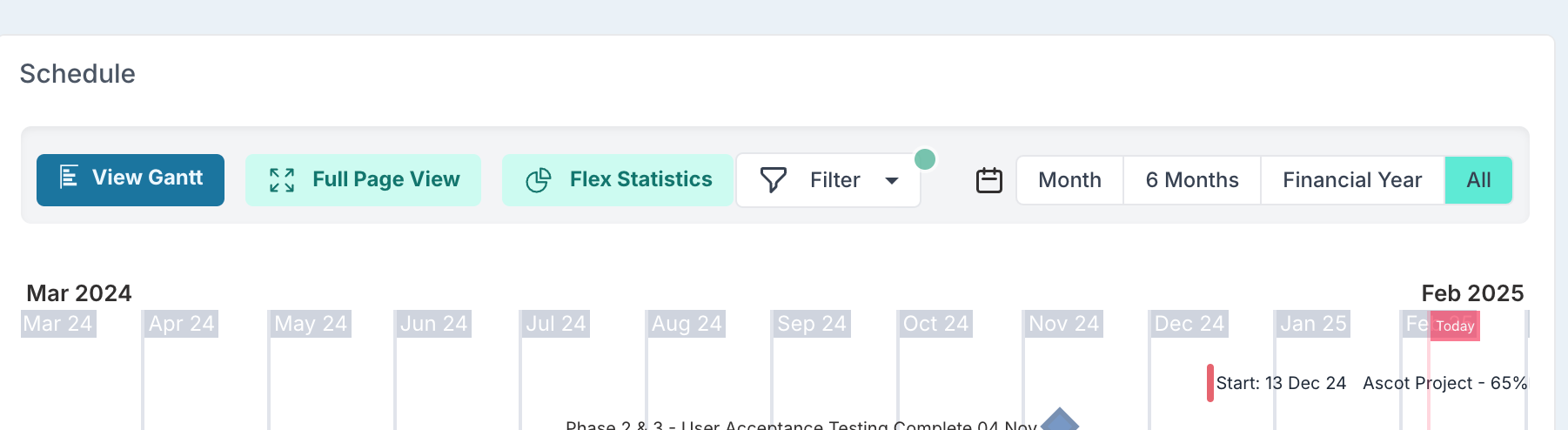Click the Ascot Project - 65% label
This screenshot has height=430, width=1568.
[x=1444, y=383]
